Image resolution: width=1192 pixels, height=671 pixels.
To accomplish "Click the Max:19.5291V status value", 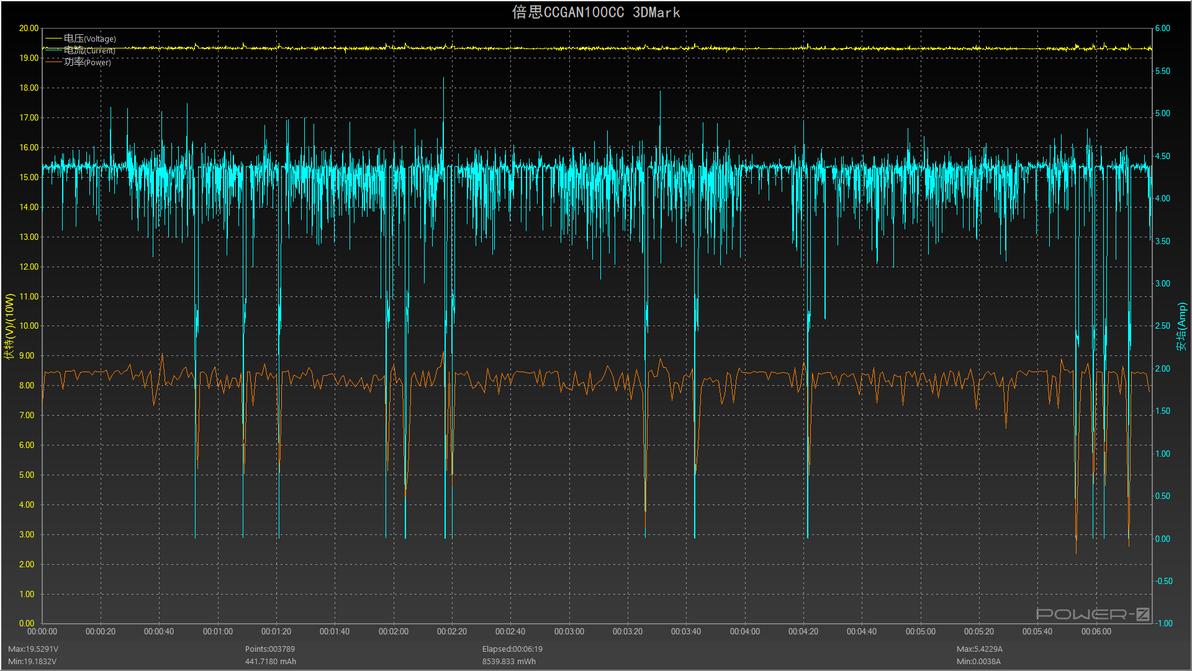I will click(x=33, y=649).
